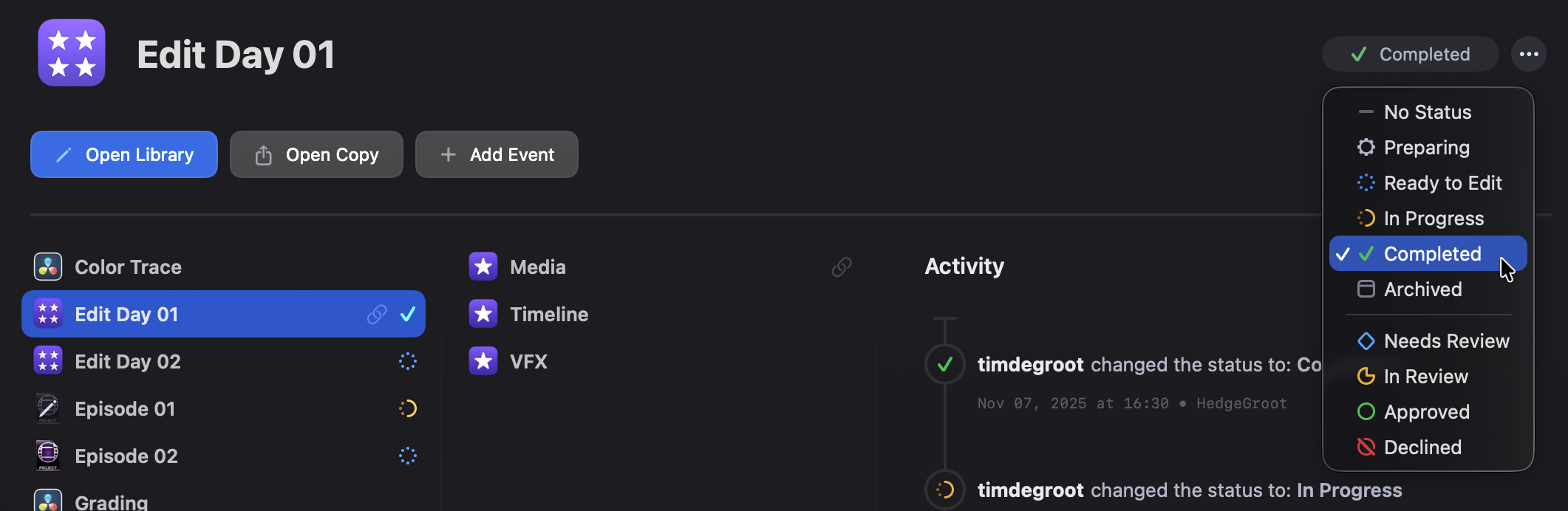The width and height of the screenshot is (1568, 511).
Task: Click the Edit Day 01 star app icon
Action: [72, 53]
